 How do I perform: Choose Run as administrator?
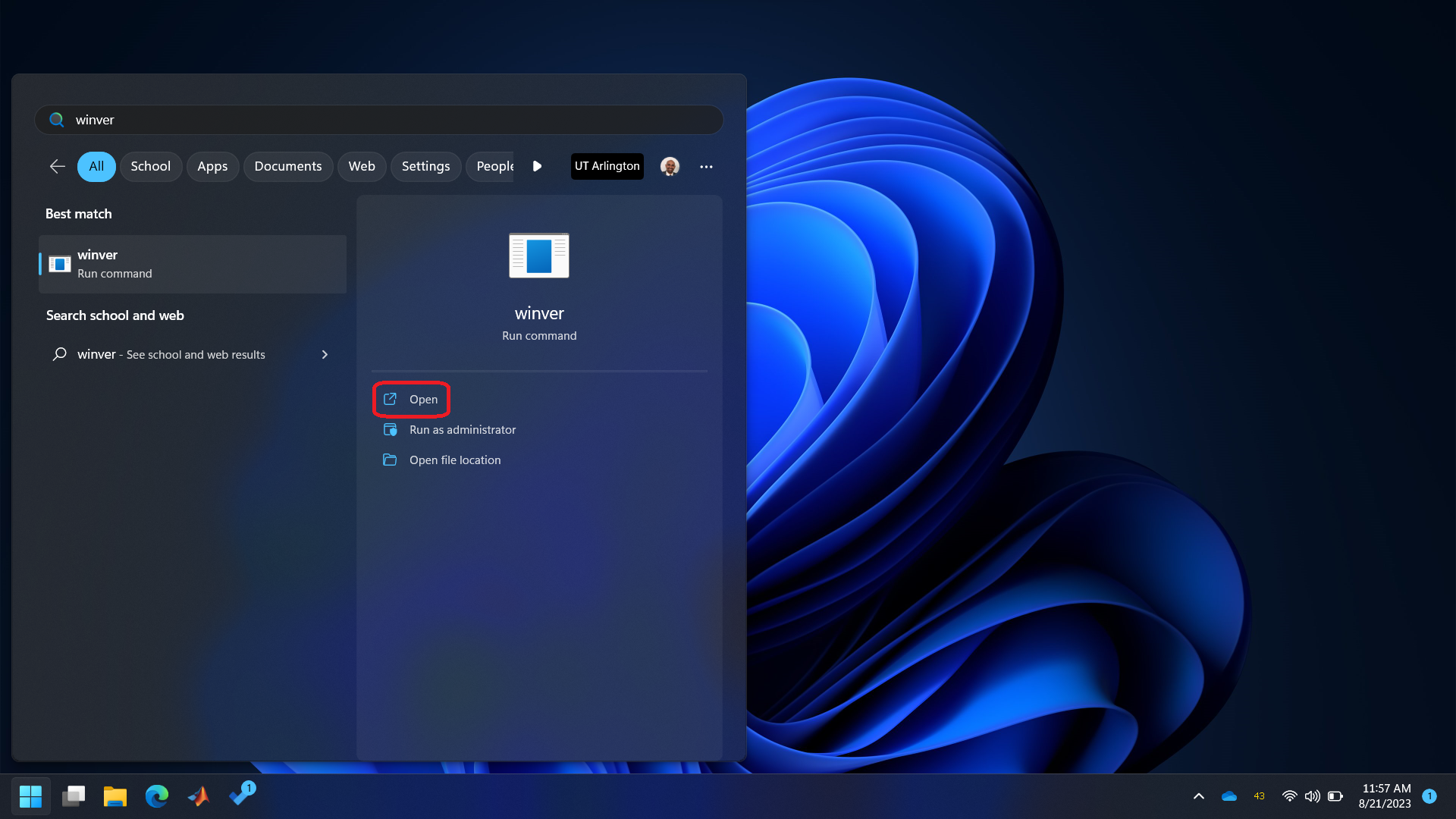pyautogui.click(x=462, y=429)
